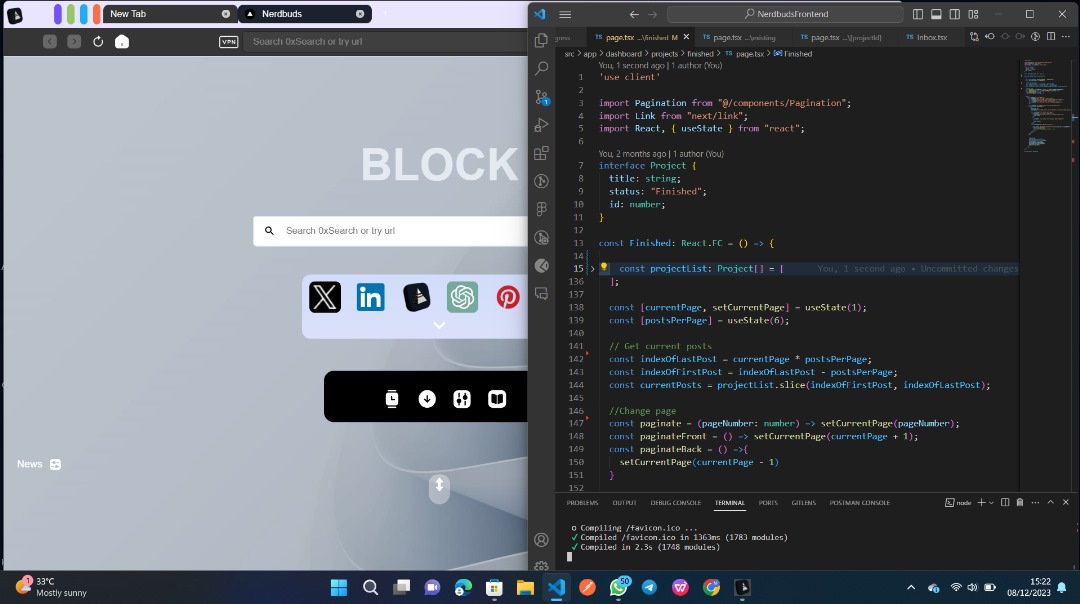Click the green workspace color pill in browser
The image size is (1080, 604).
click(71, 14)
